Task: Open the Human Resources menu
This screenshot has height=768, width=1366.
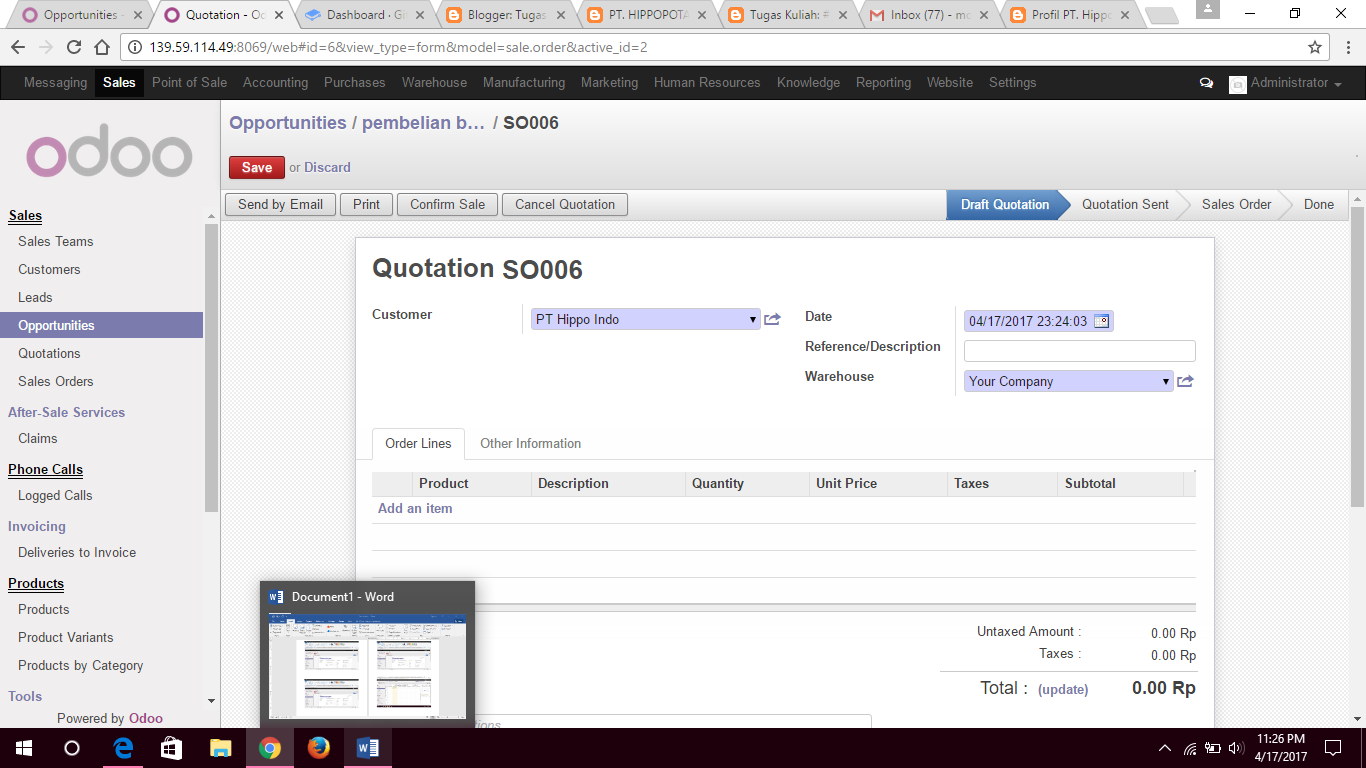Action: point(707,83)
